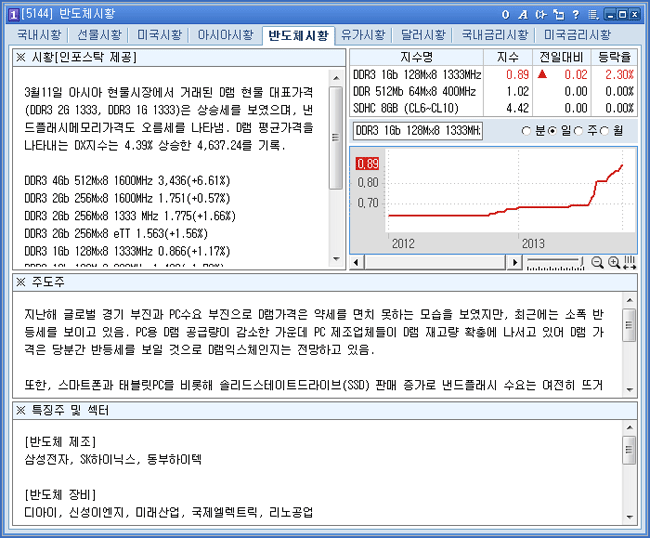Viewport: 650px width, 538px height.
Task: Click the '0' icon in title bar
Action: [x=508, y=14]
